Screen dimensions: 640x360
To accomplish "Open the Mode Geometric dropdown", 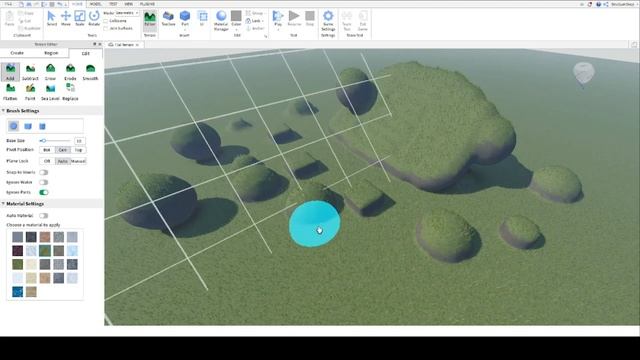I will 127,13.
